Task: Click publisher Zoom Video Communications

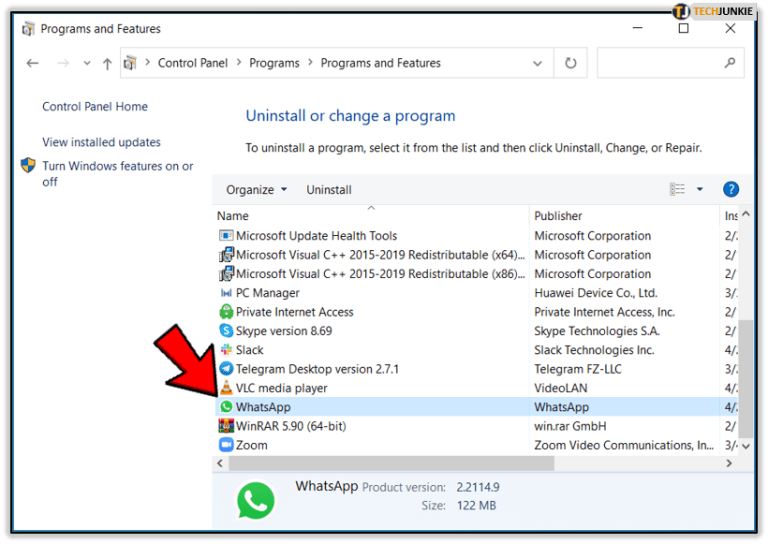Action: click(624, 445)
